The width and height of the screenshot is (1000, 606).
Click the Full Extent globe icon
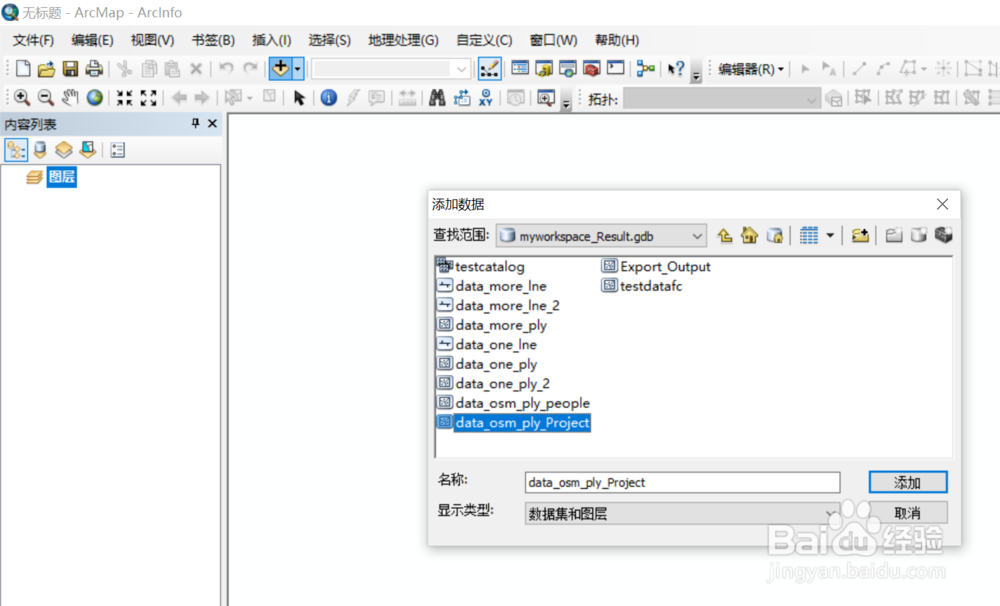click(94, 98)
